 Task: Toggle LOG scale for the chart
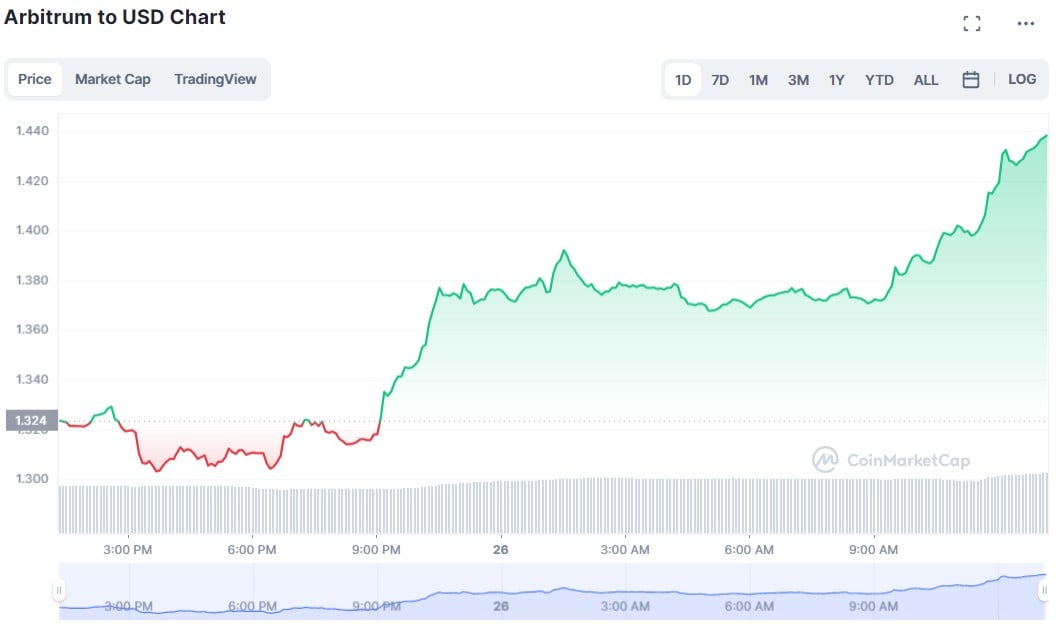[x=1022, y=79]
